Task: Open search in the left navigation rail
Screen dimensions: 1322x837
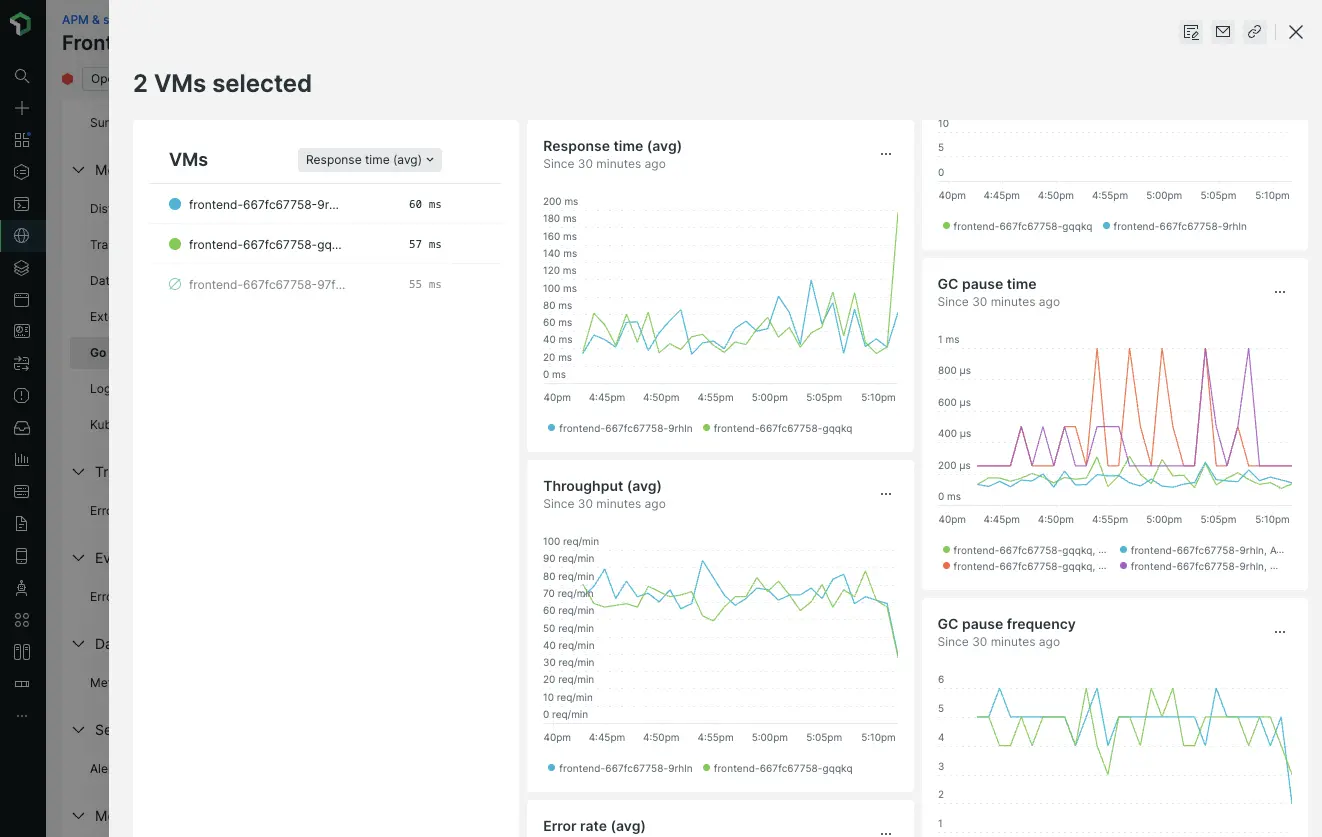Action: coord(22,75)
